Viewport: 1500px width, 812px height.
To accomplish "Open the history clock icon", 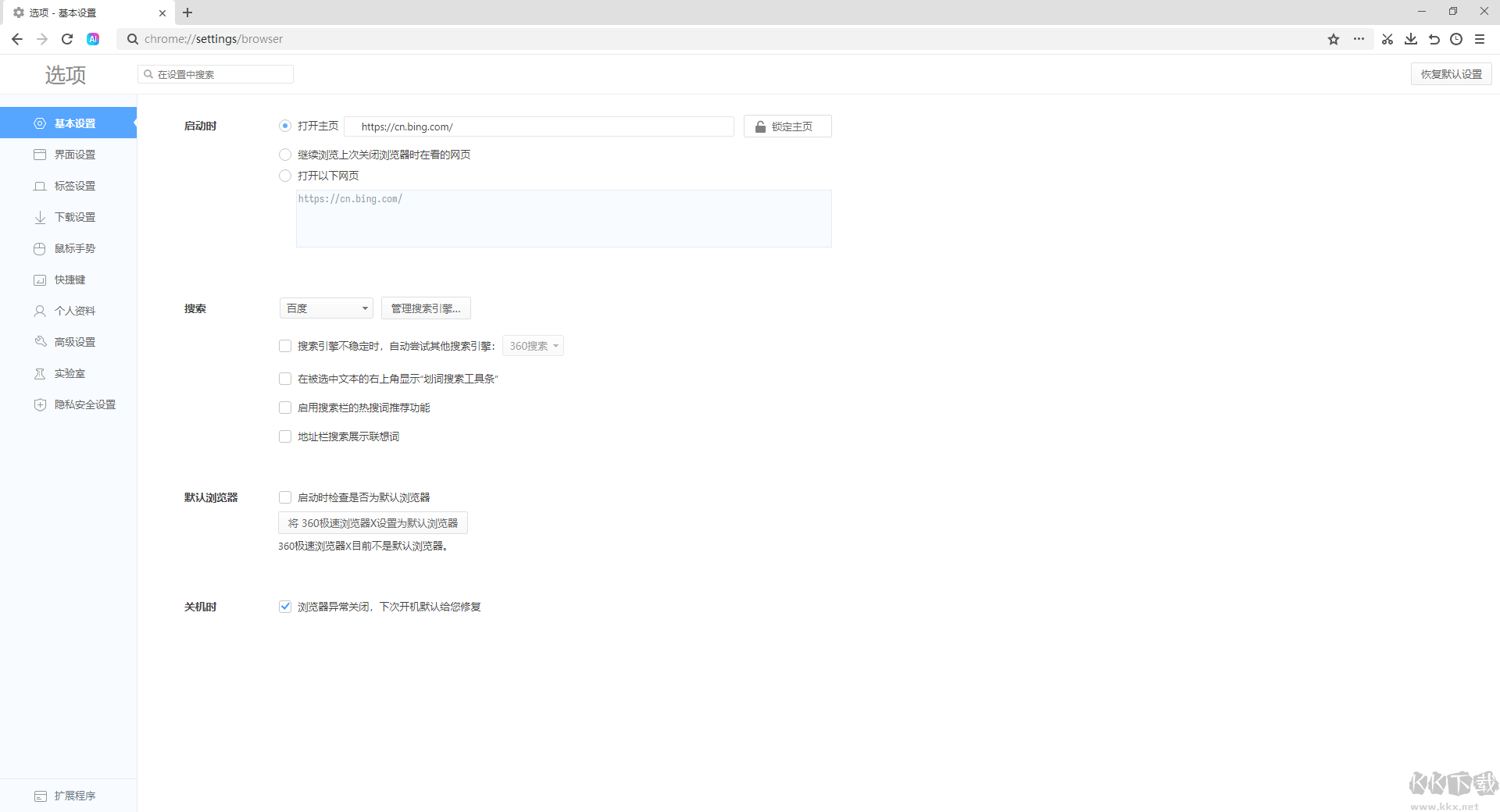I will [1456, 39].
